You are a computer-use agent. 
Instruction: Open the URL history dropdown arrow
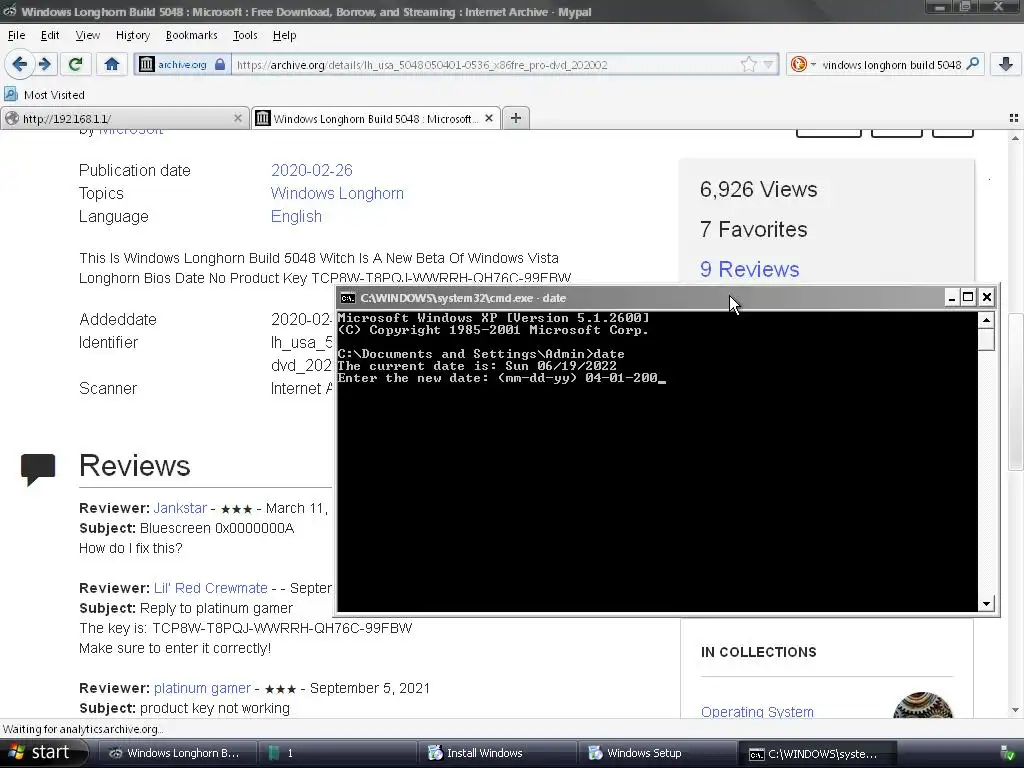(769, 64)
